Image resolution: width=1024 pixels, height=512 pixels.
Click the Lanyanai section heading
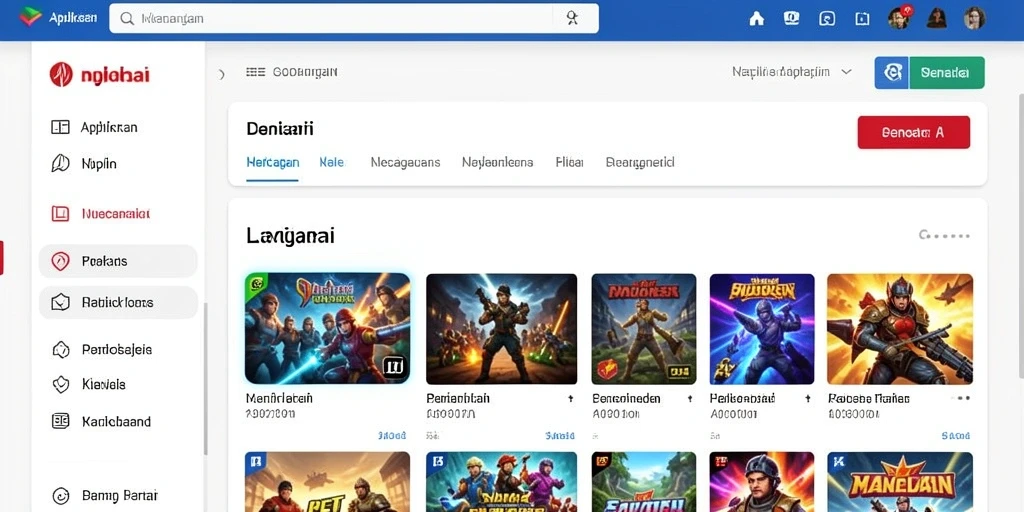291,235
